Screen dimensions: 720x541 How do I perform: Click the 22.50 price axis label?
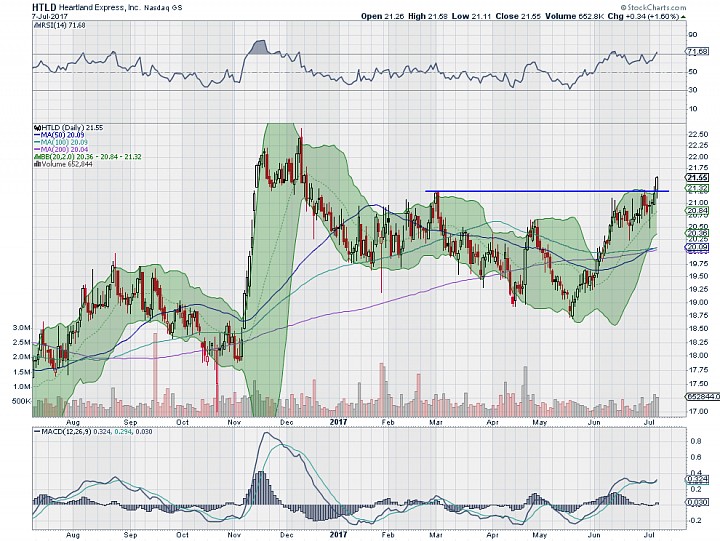tap(698, 134)
